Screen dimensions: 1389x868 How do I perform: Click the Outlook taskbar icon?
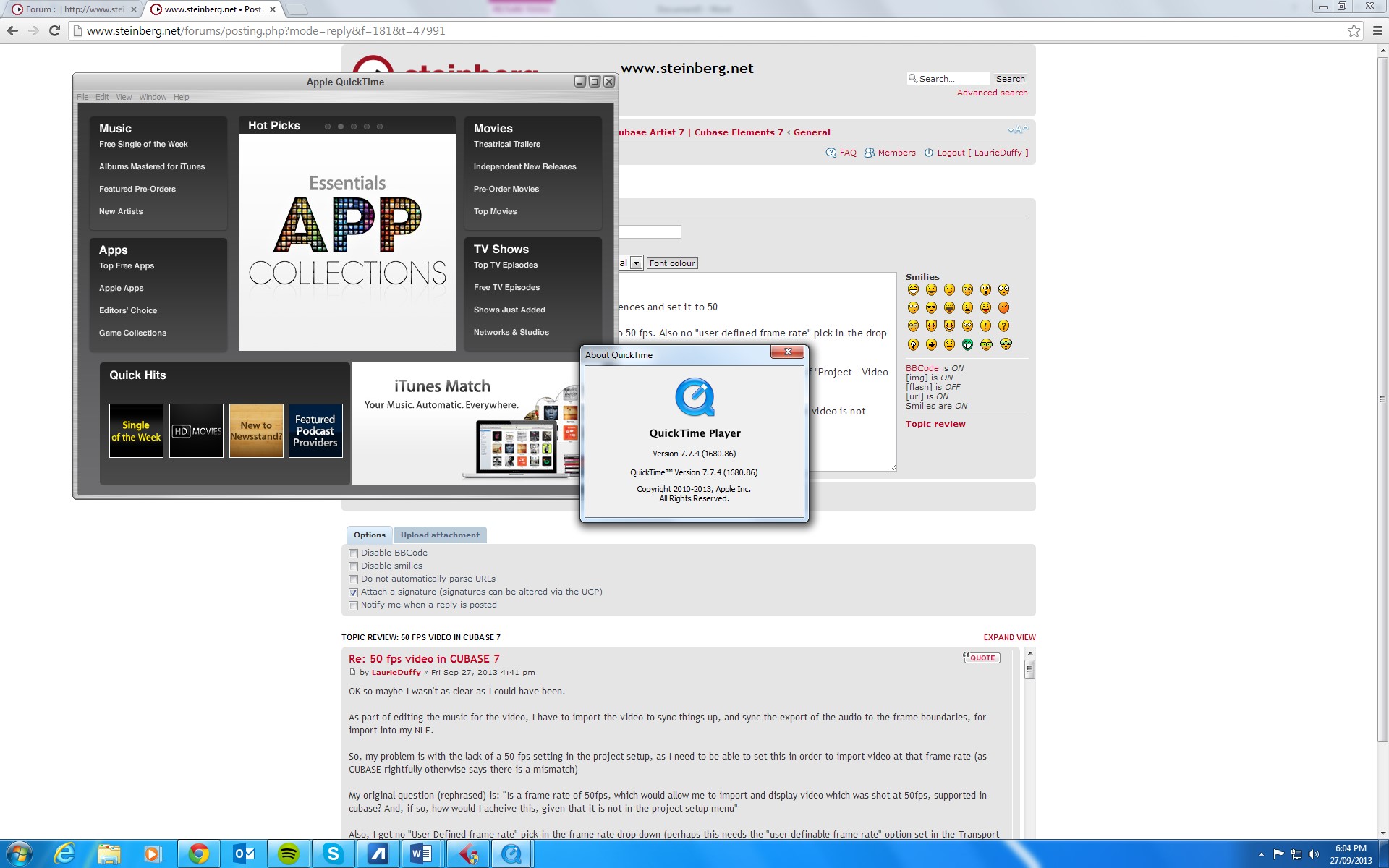click(x=245, y=854)
